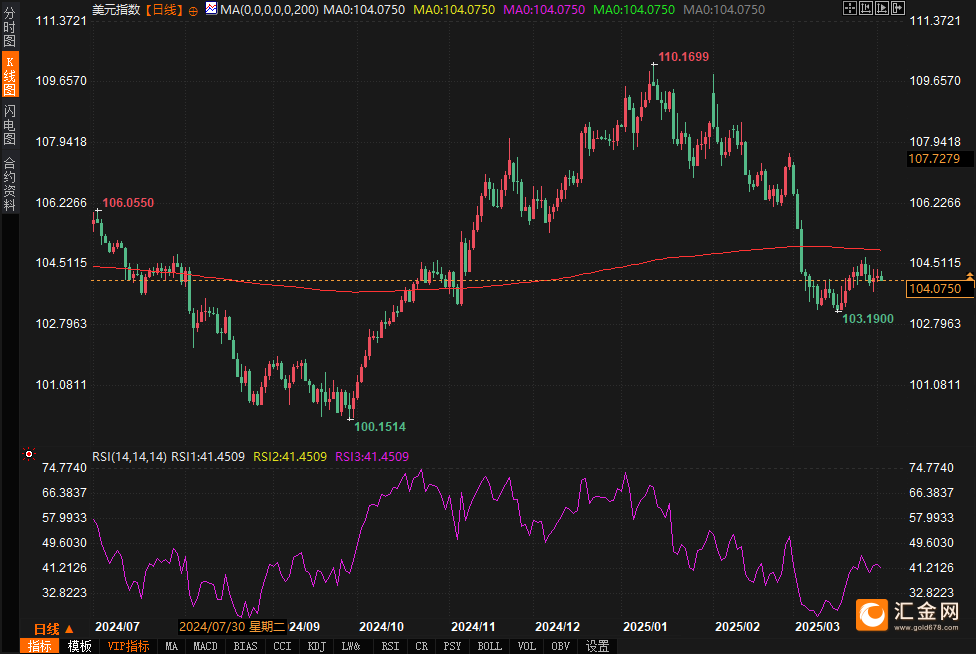
Task: Click the 2025/01 timeline label
Action: pos(645,627)
